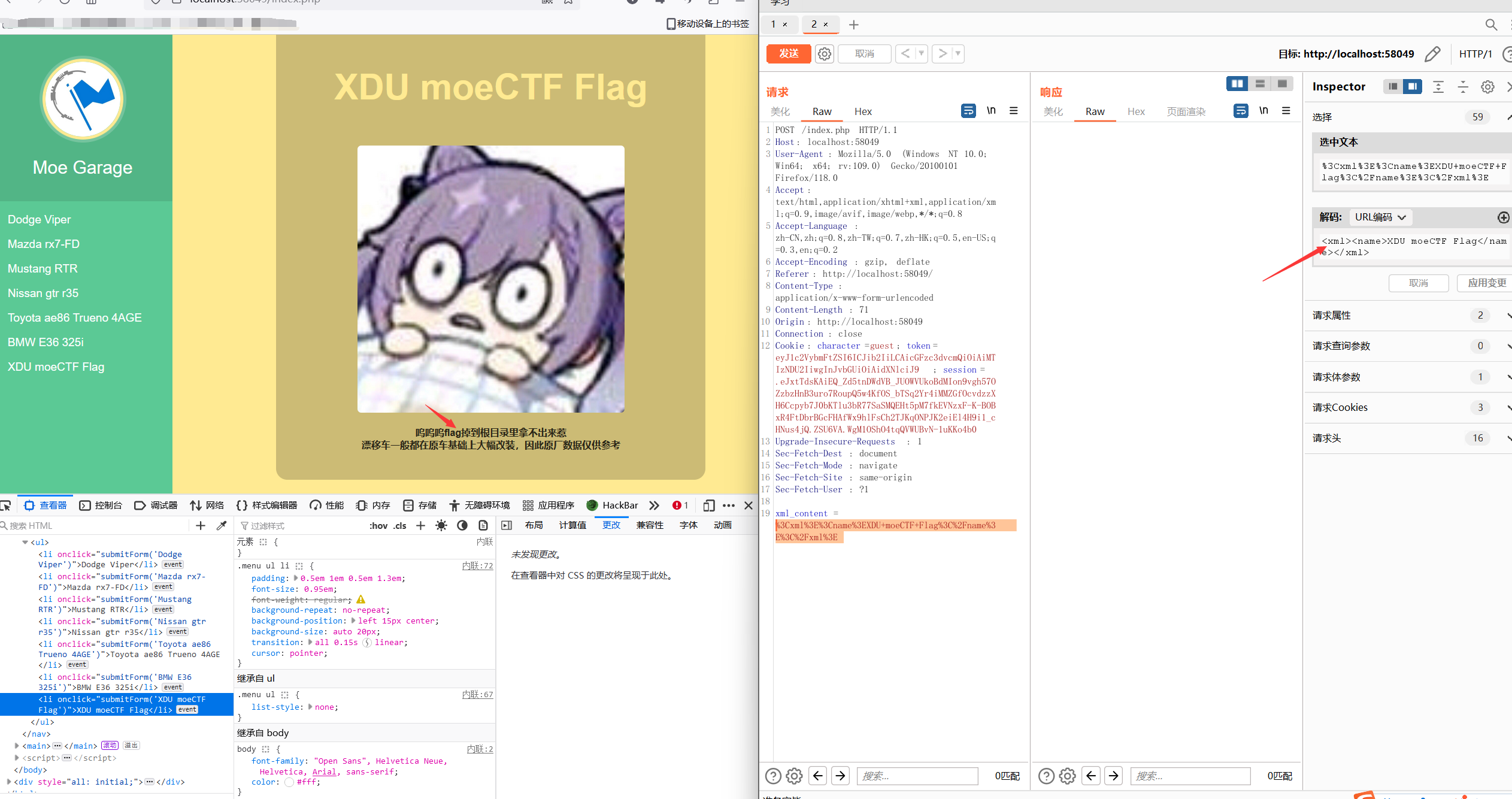Select the element picker tool in DevTools
This screenshot has width=1512, height=799.
[x=7, y=505]
